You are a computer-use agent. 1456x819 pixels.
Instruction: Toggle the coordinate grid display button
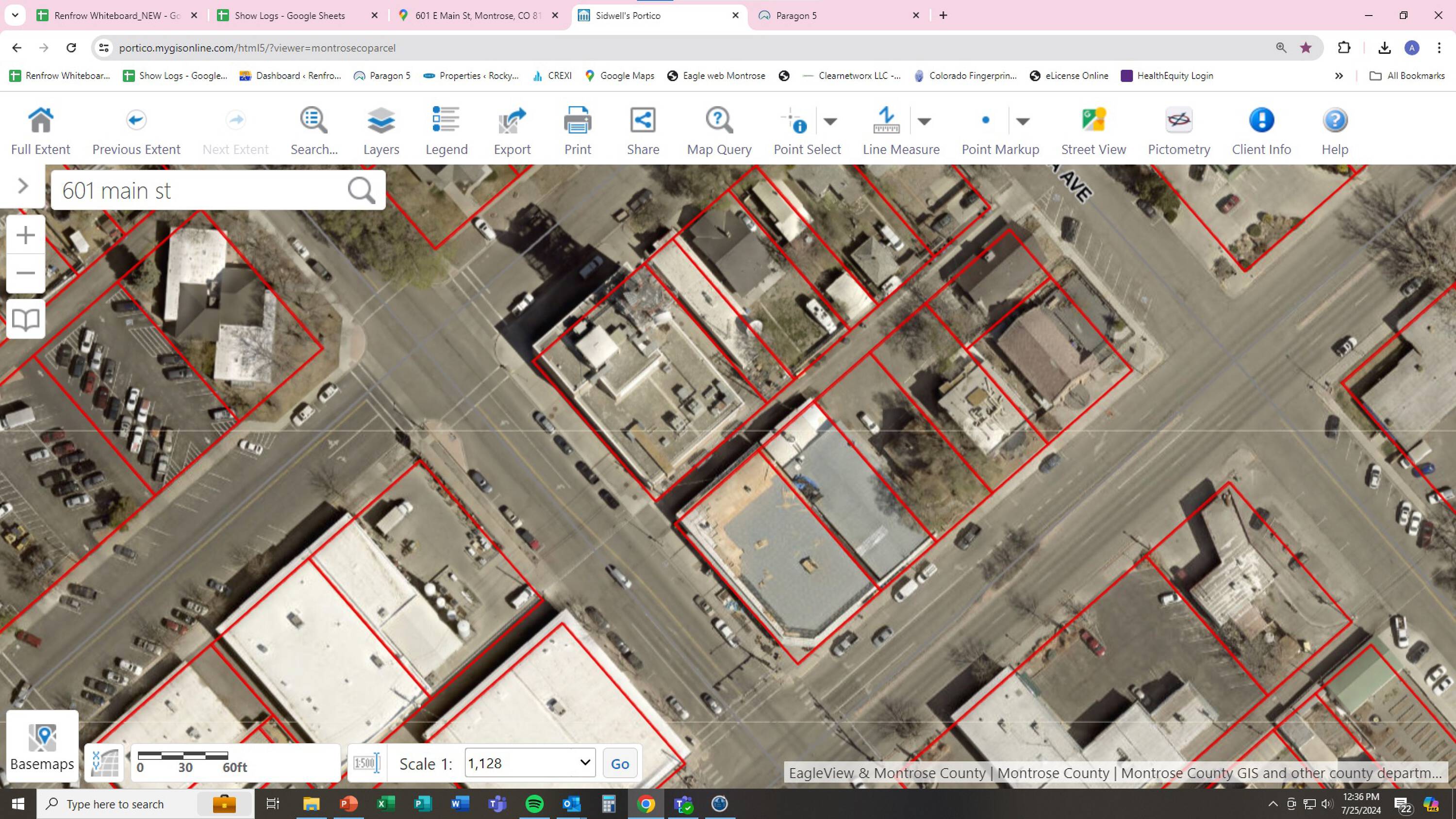(104, 764)
